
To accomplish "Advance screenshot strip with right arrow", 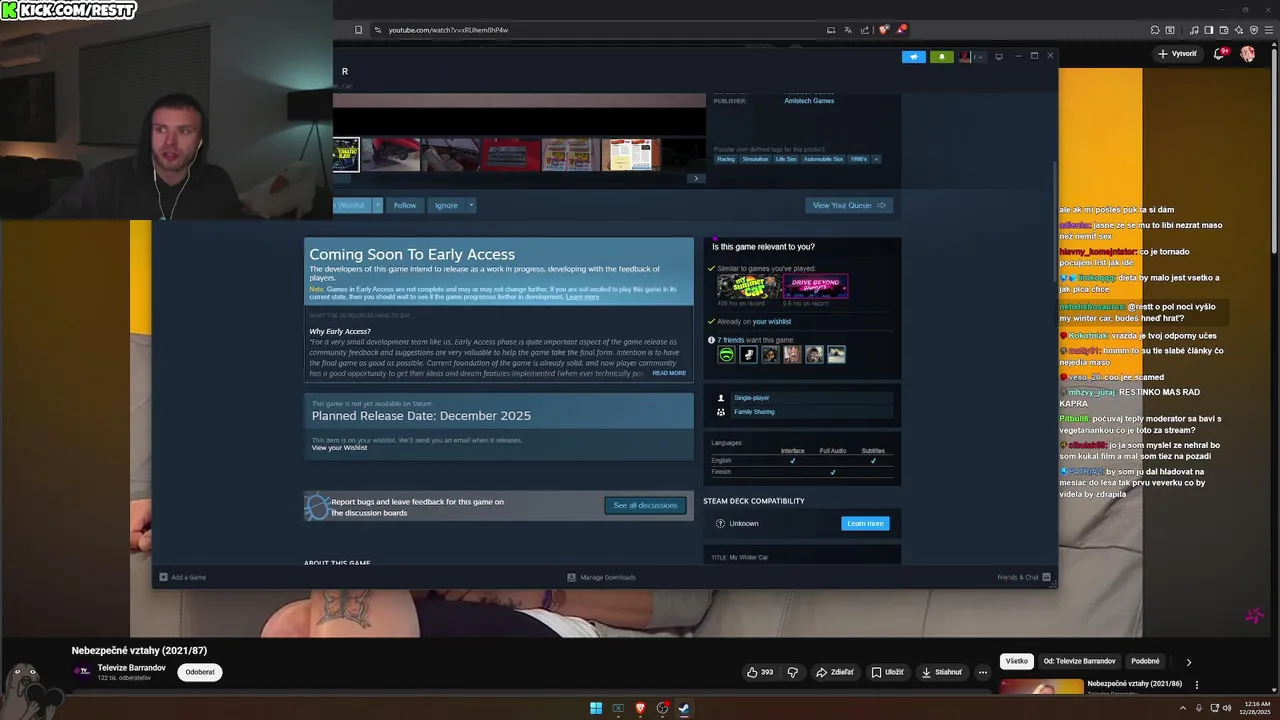I will tap(696, 179).
